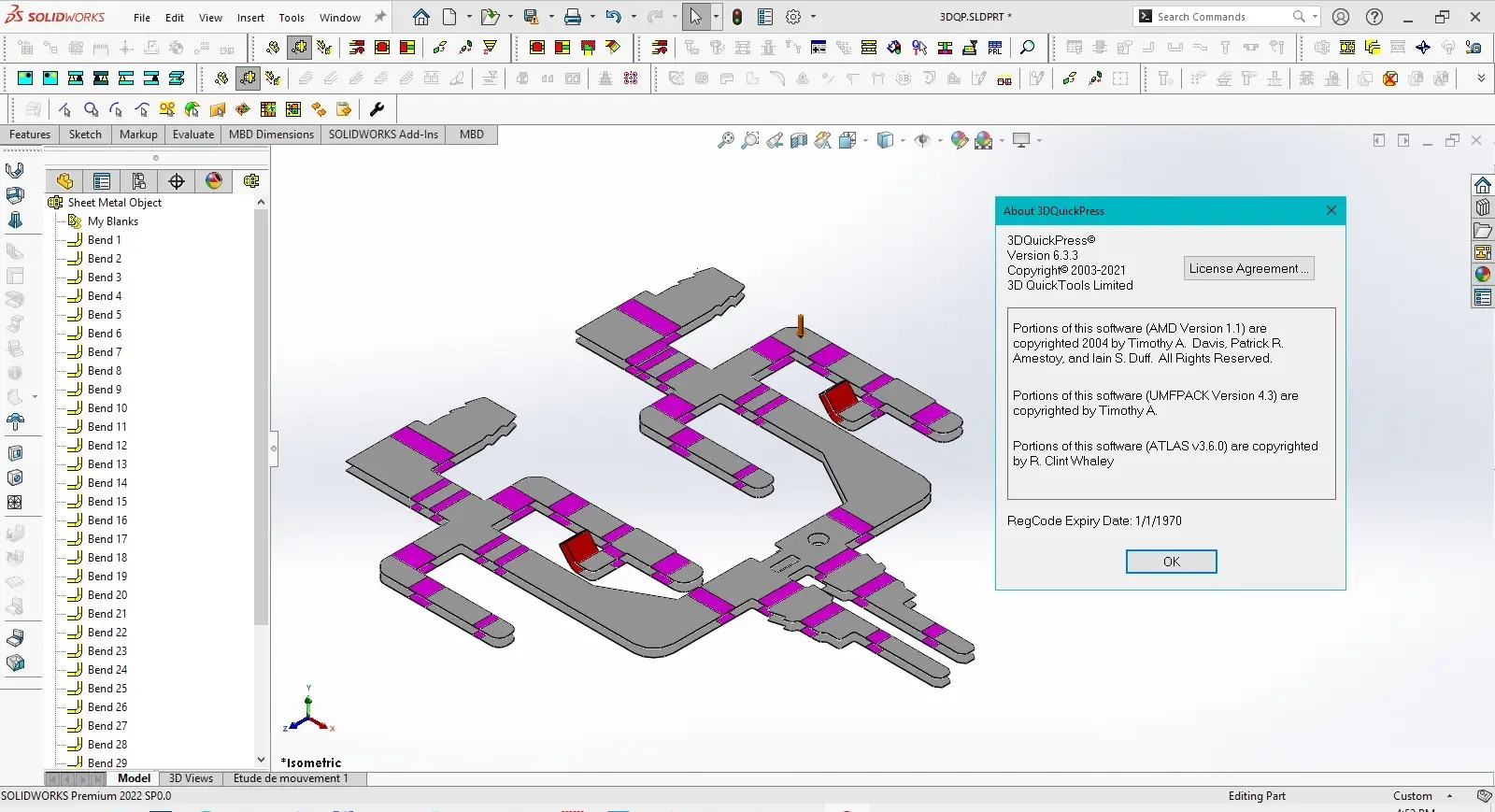The width and height of the screenshot is (1495, 812).
Task: Switch to the Sketch tab
Action: click(85, 135)
